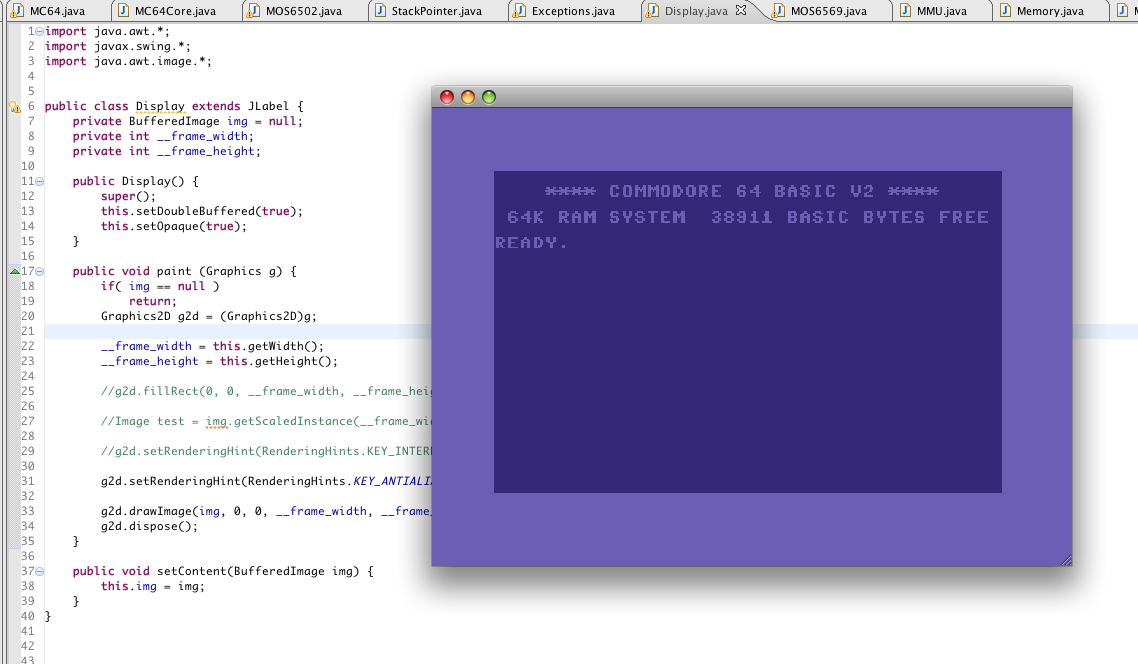Click import javax.swing.* on line 2
This screenshot has width=1138, height=664.
(x=118, y=46)
